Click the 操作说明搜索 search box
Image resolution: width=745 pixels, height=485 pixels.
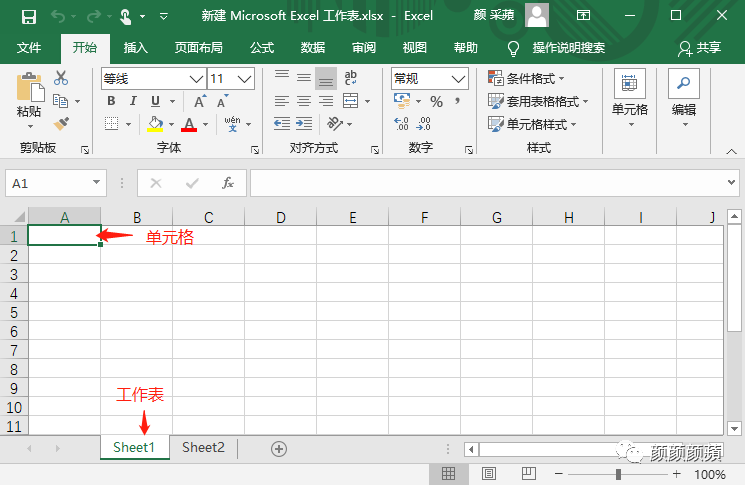[x=568, y=48]
